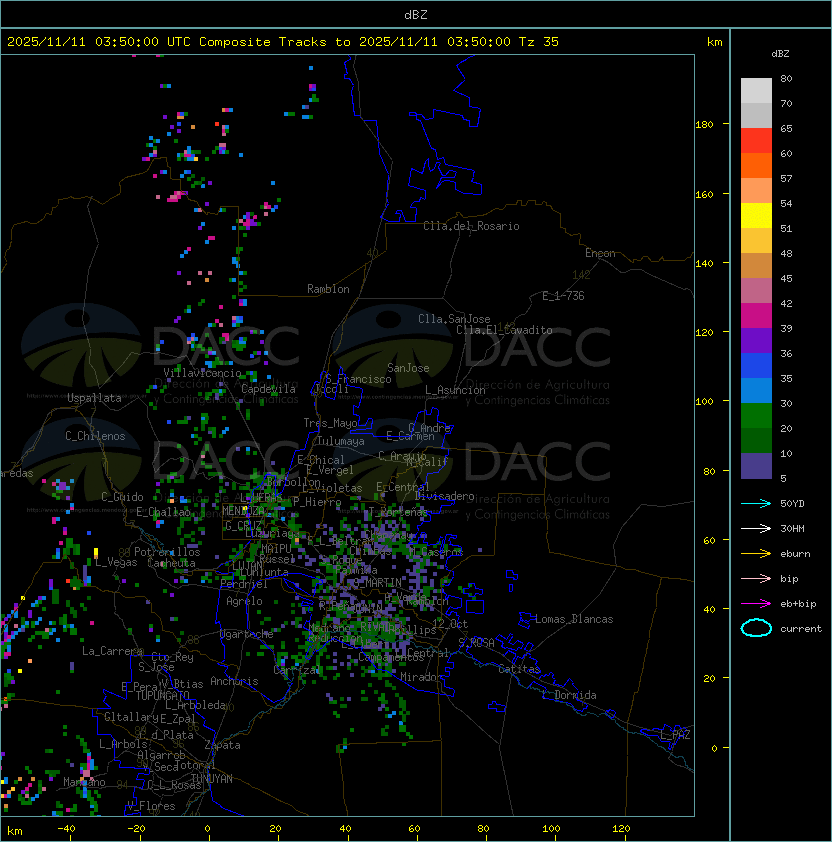The height and width of the screenshot is (842, 832).
Task: Click the 'V_Flores' map label
Action: point(151,806)
